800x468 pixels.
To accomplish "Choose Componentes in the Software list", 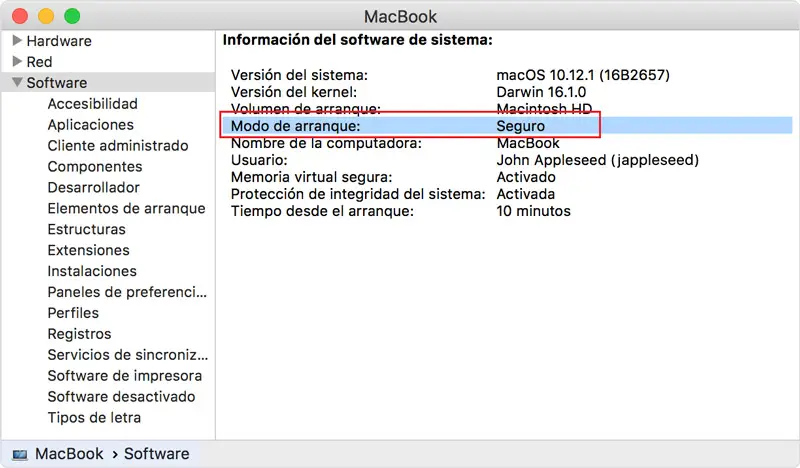I will click(x=95, y=167).
